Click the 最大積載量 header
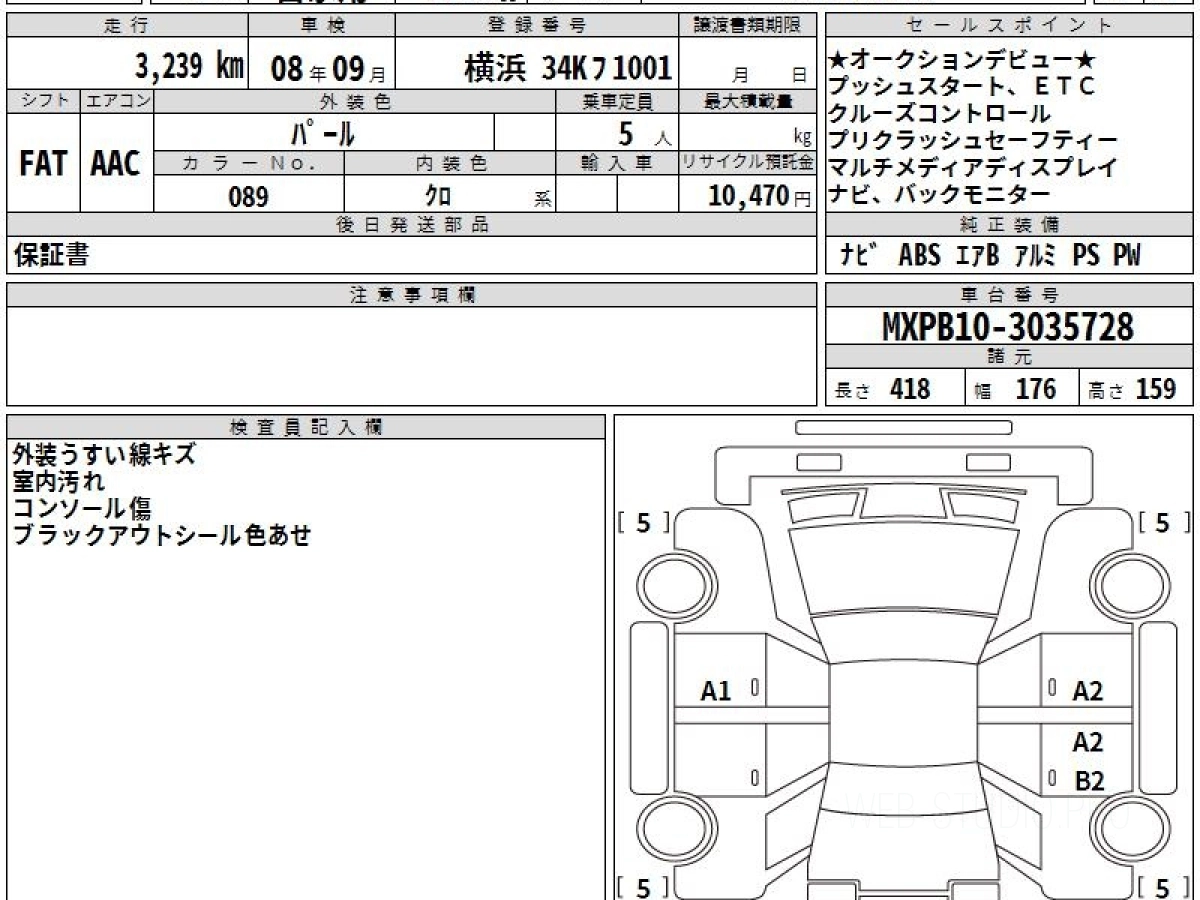1200x900 pixels. [748, 101]
